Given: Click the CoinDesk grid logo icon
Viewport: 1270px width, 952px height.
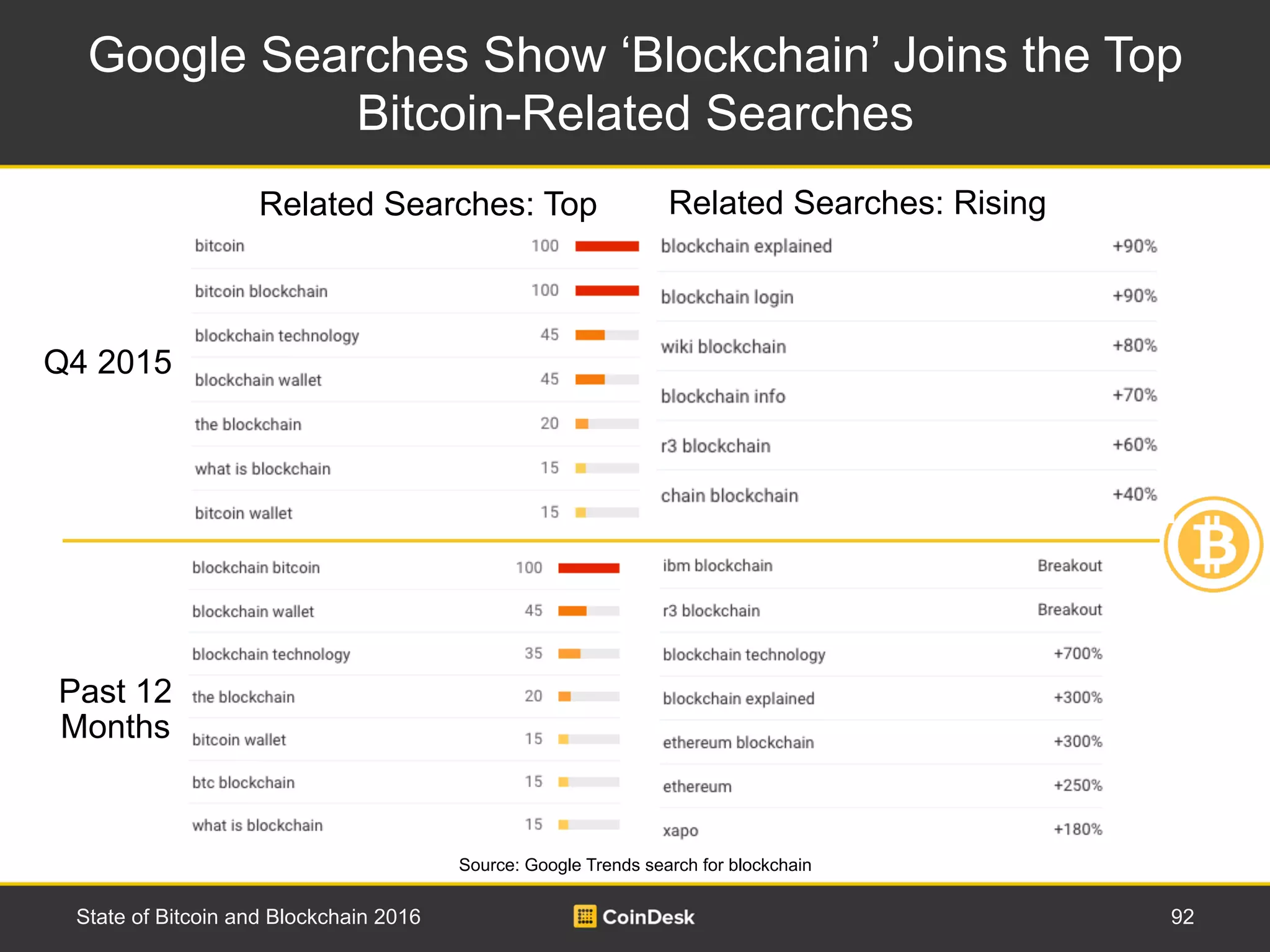Looking at the screenshot, I should point(585,916).
